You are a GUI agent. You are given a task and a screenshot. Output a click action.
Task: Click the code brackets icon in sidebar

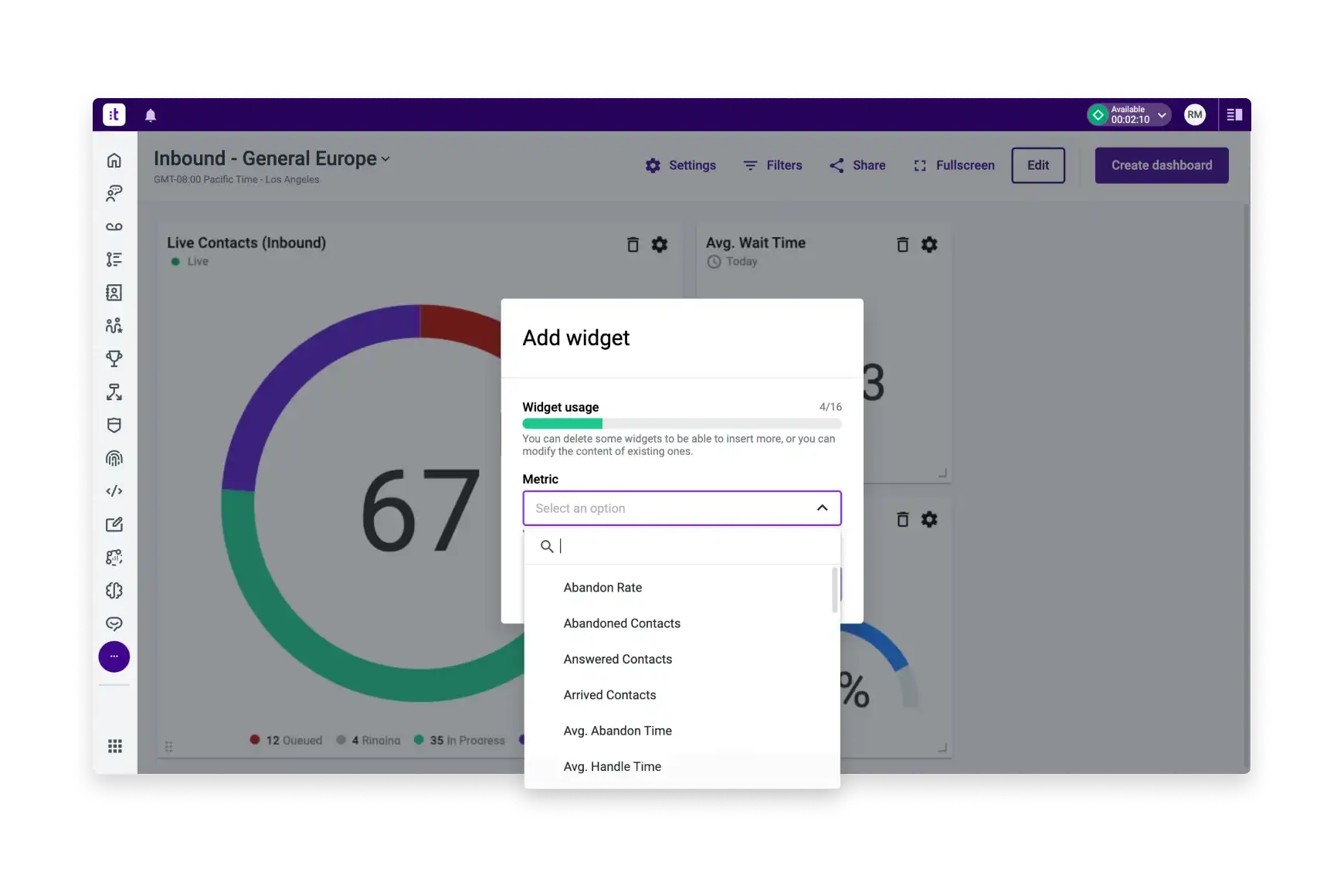(x=114, y=491)
